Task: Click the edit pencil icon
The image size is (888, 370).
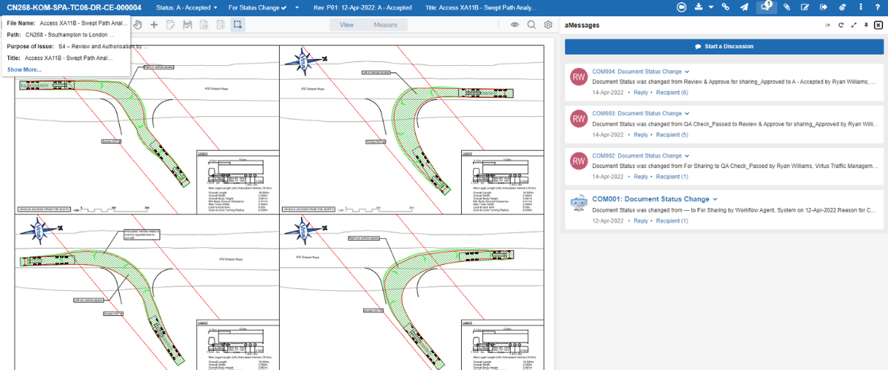Action: click(804, 7)
